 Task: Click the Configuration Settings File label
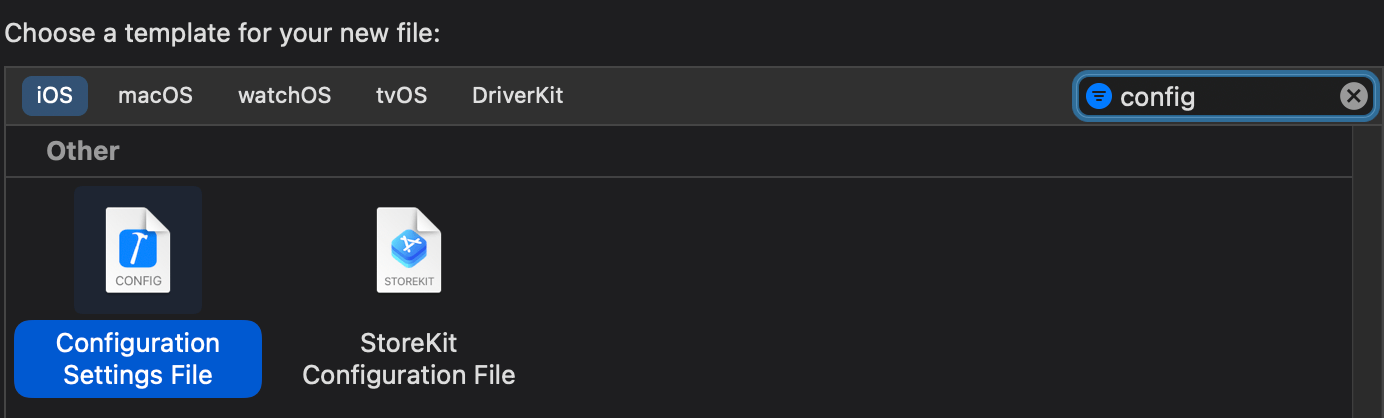pyautogui.click(x=138, y=359)
